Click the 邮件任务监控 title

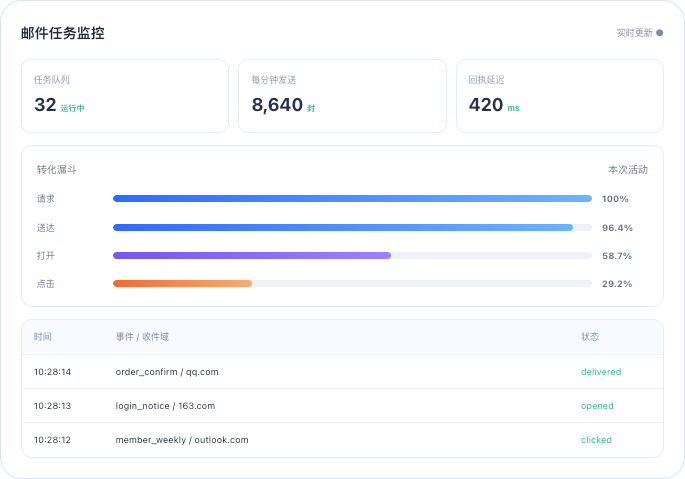click(63, 33)
